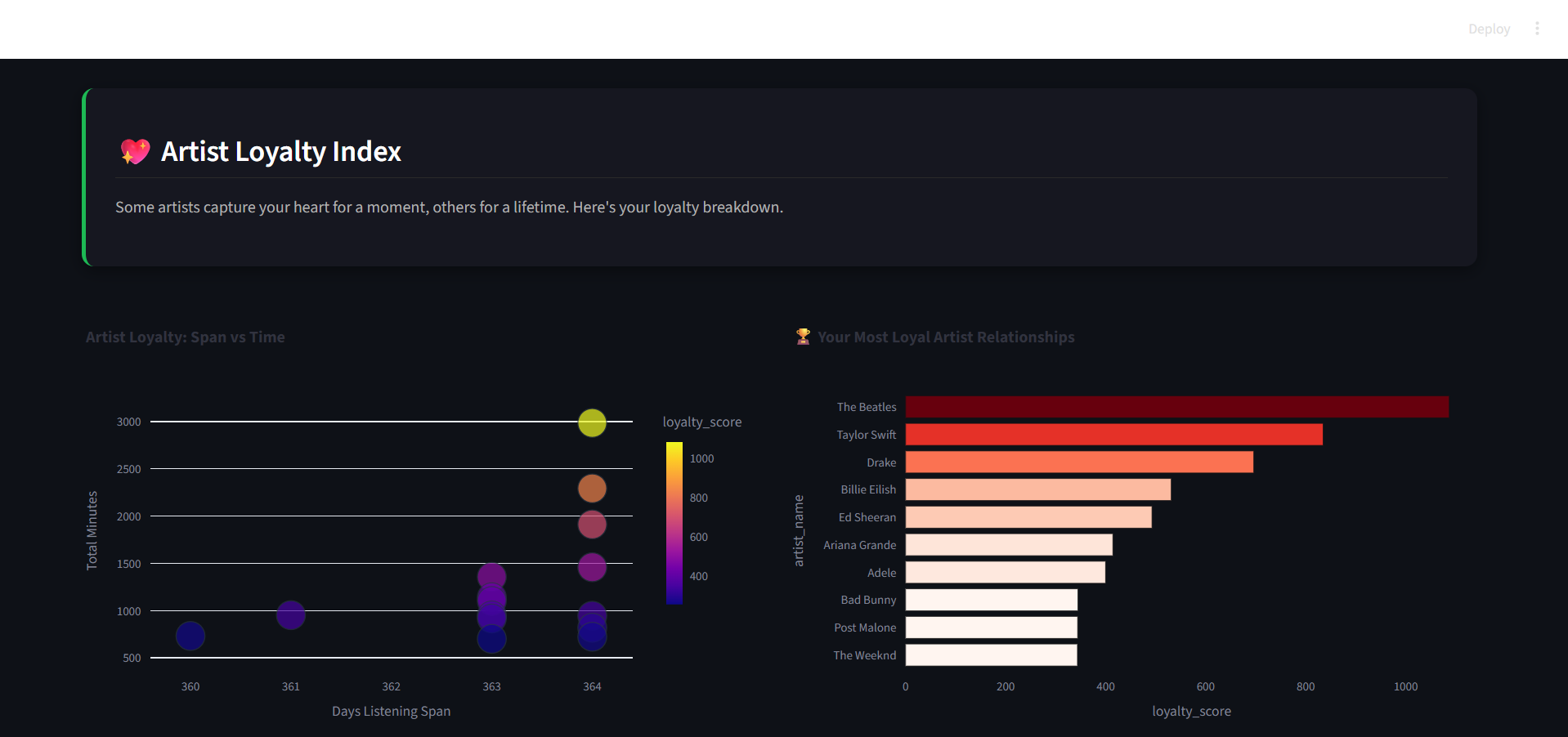Click The Weeknd bar

click(992, 655)
